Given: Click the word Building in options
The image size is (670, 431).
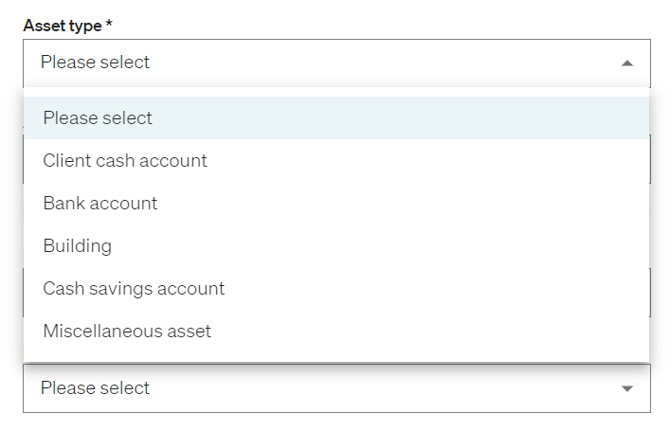Looking at the screenshot, I should (77, 246).
